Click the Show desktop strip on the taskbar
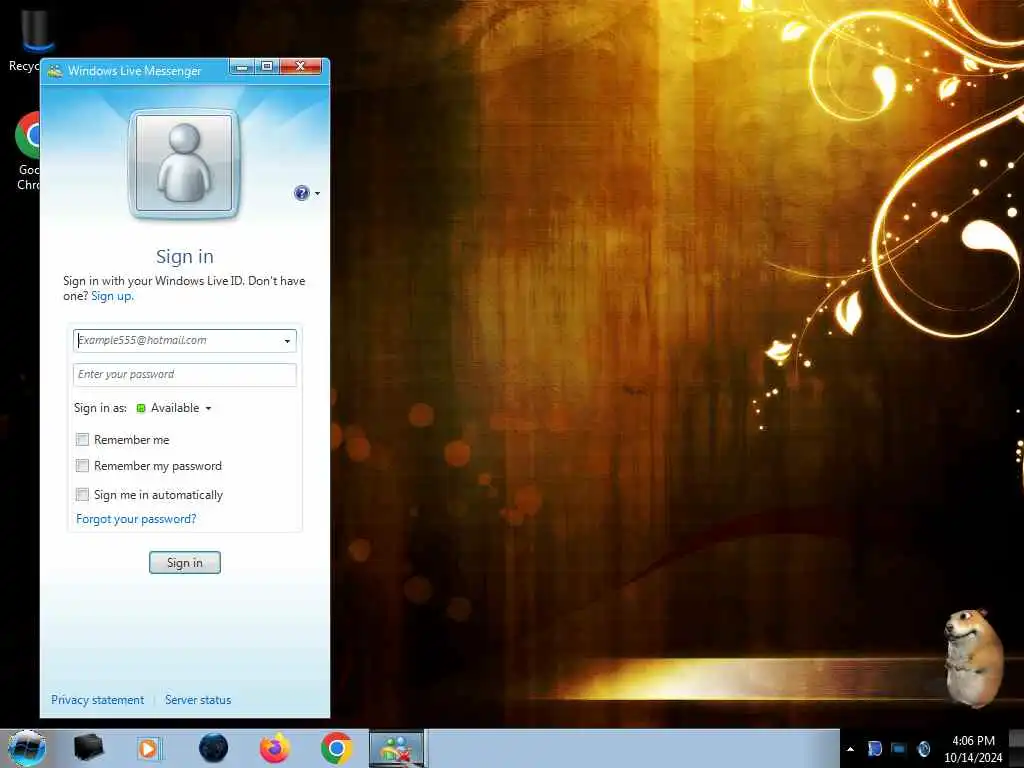1024x768 pixels. pos(1016,748)
